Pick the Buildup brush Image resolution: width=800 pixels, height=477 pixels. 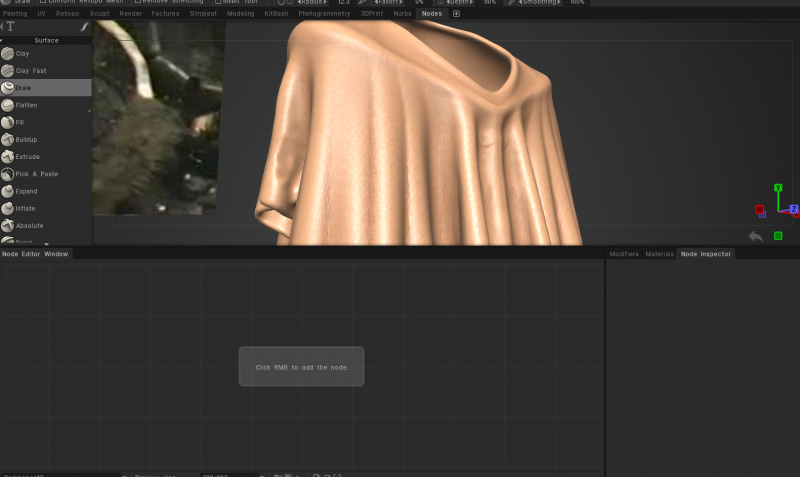(x=45, y=139)
